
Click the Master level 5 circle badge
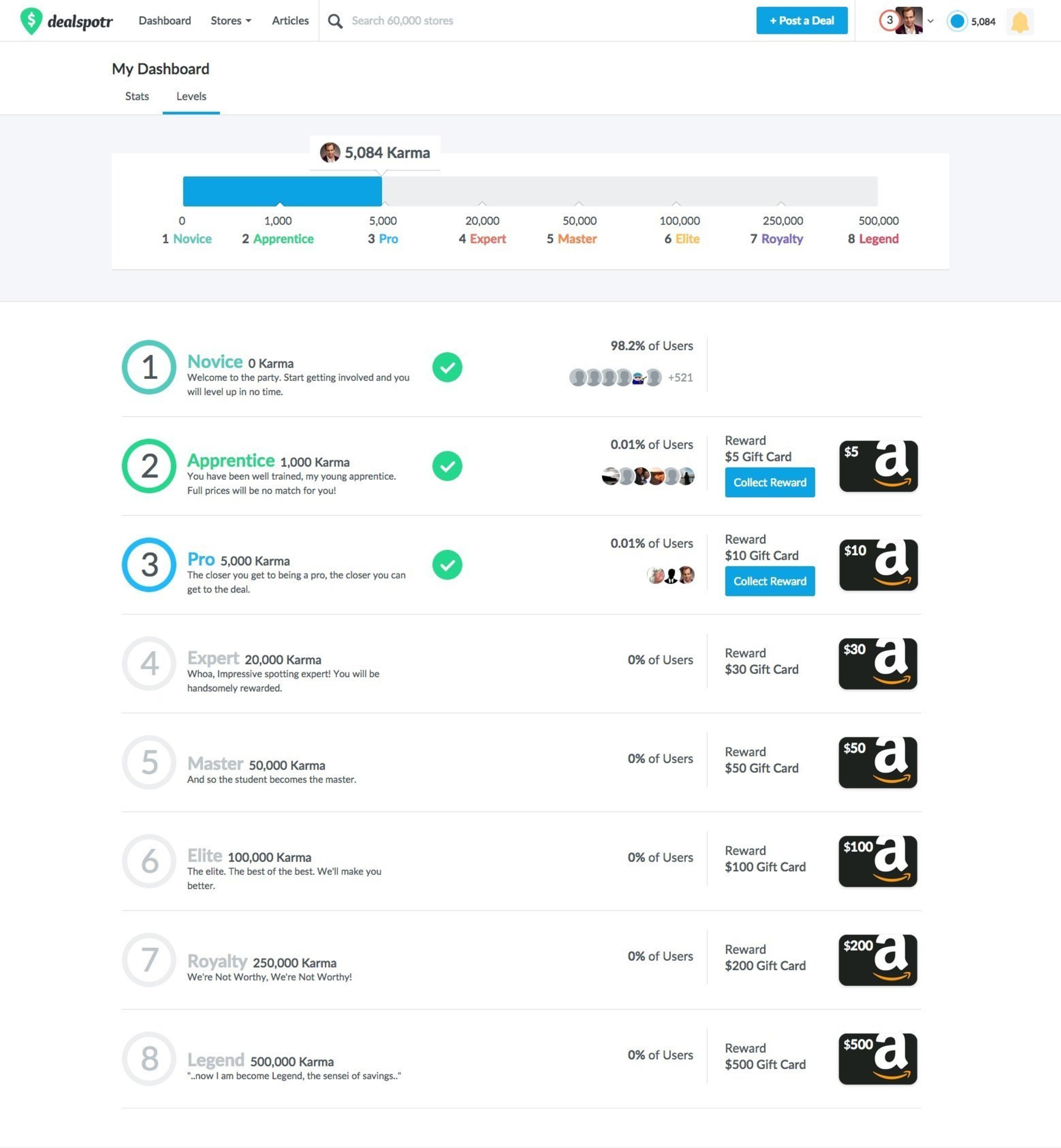(149, 762)
